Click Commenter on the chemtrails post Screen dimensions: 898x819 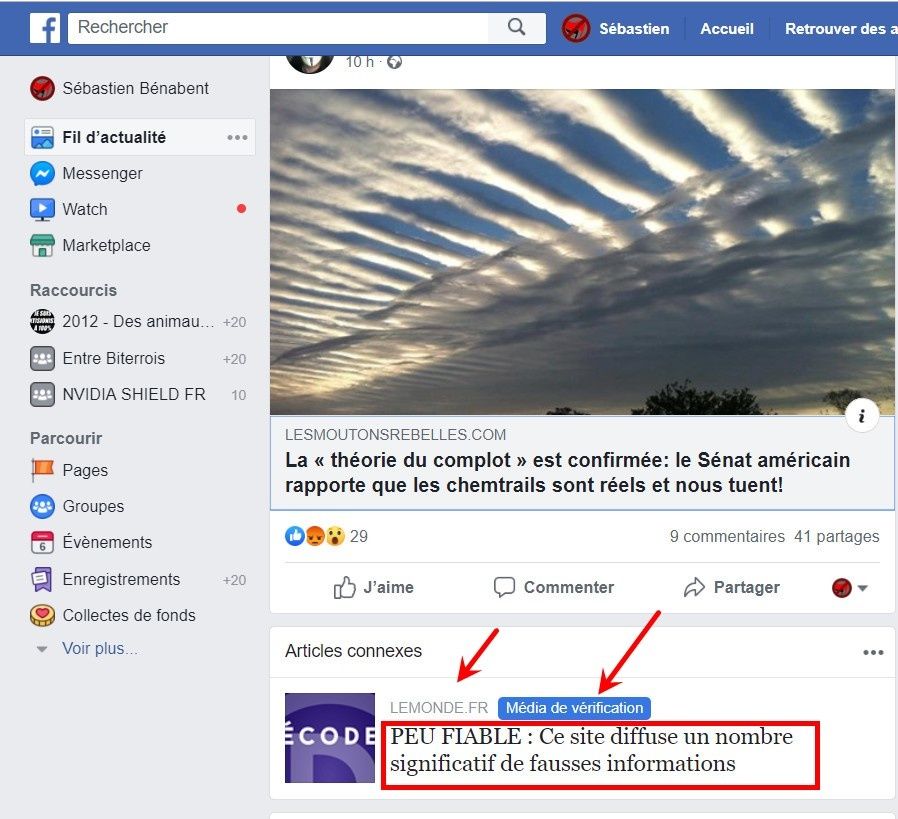[553, 588]
